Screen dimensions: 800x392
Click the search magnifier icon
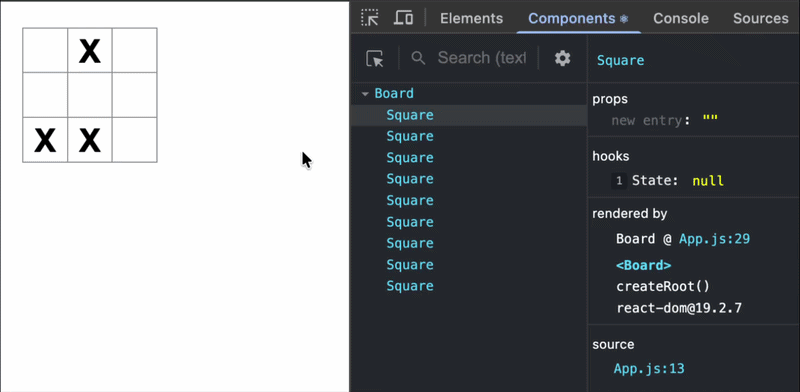pyautogui.click(x=418, y=58)
